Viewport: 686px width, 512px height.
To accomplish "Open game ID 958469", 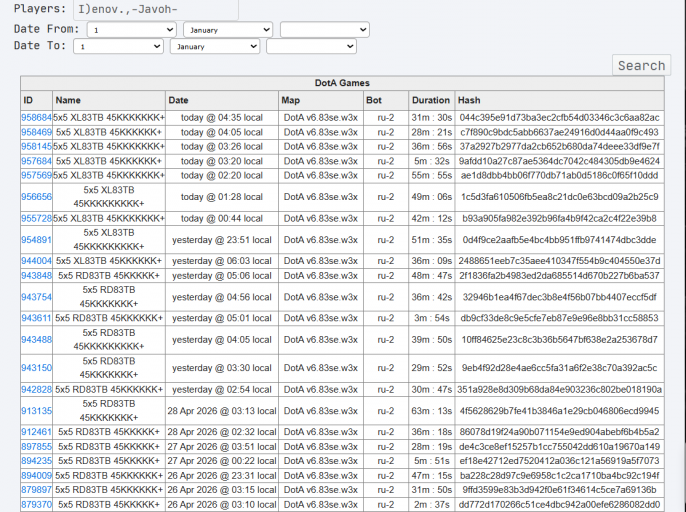I will (36, 132).
